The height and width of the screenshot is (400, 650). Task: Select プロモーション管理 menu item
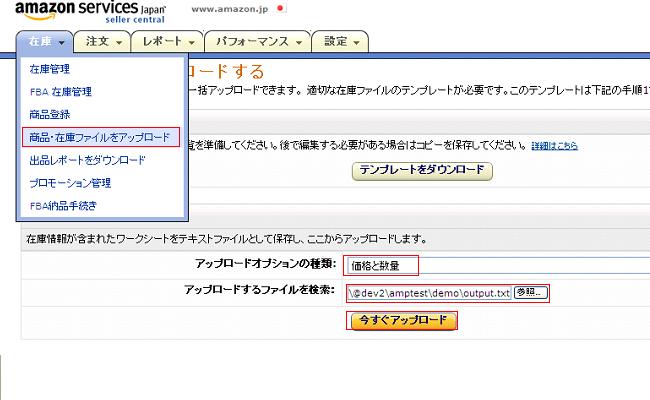70,183
